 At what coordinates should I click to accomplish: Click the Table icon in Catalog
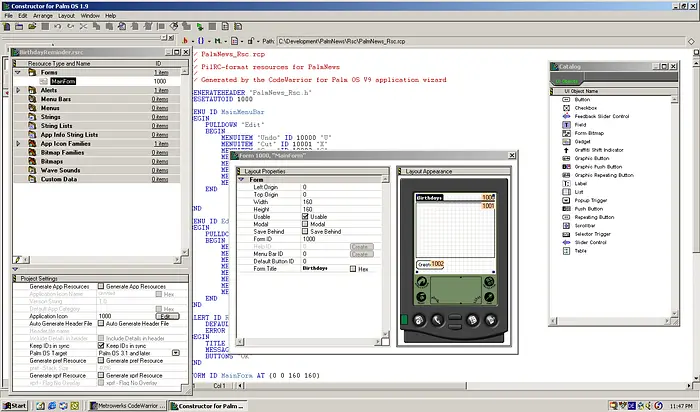pos(566,251)
